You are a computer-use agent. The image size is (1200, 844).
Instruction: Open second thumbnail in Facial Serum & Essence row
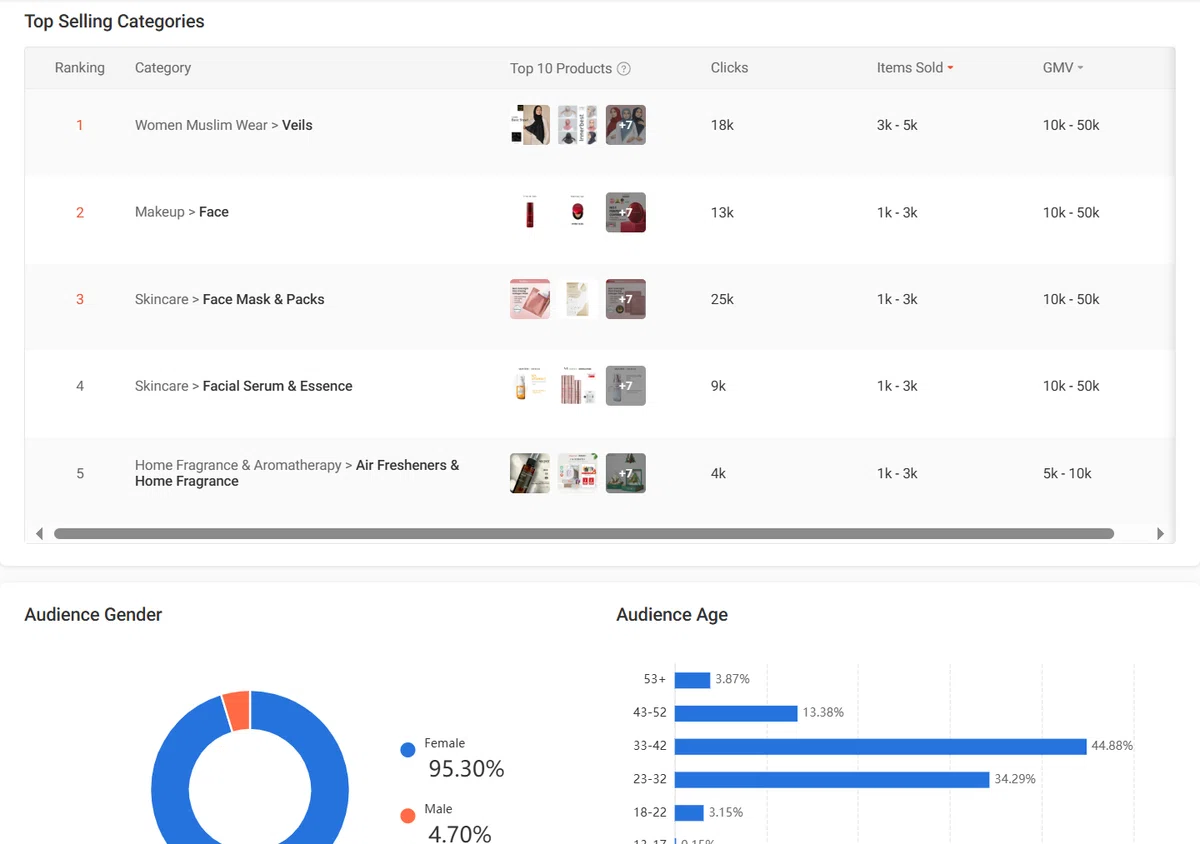578,386
